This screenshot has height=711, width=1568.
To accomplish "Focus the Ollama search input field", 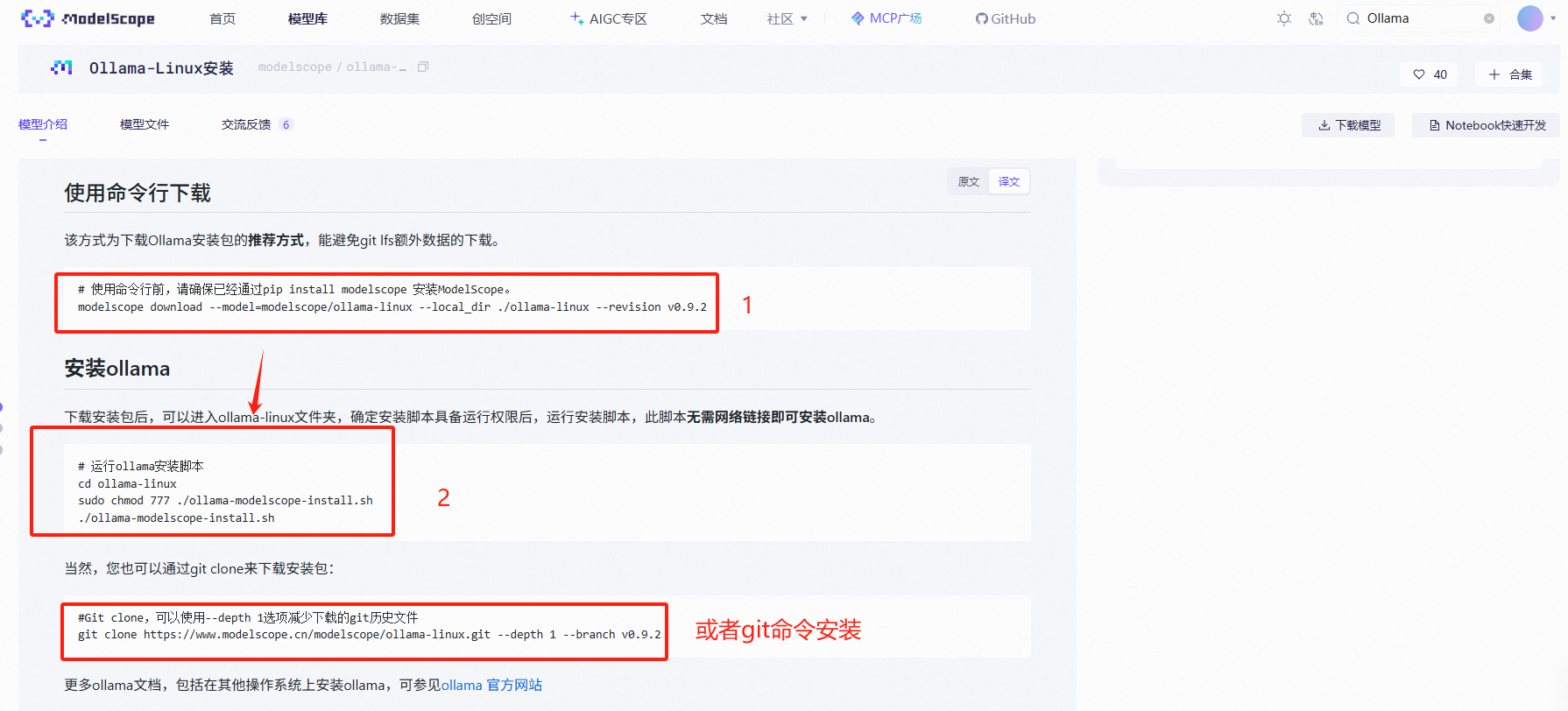I will click(x=1421, y=18).
